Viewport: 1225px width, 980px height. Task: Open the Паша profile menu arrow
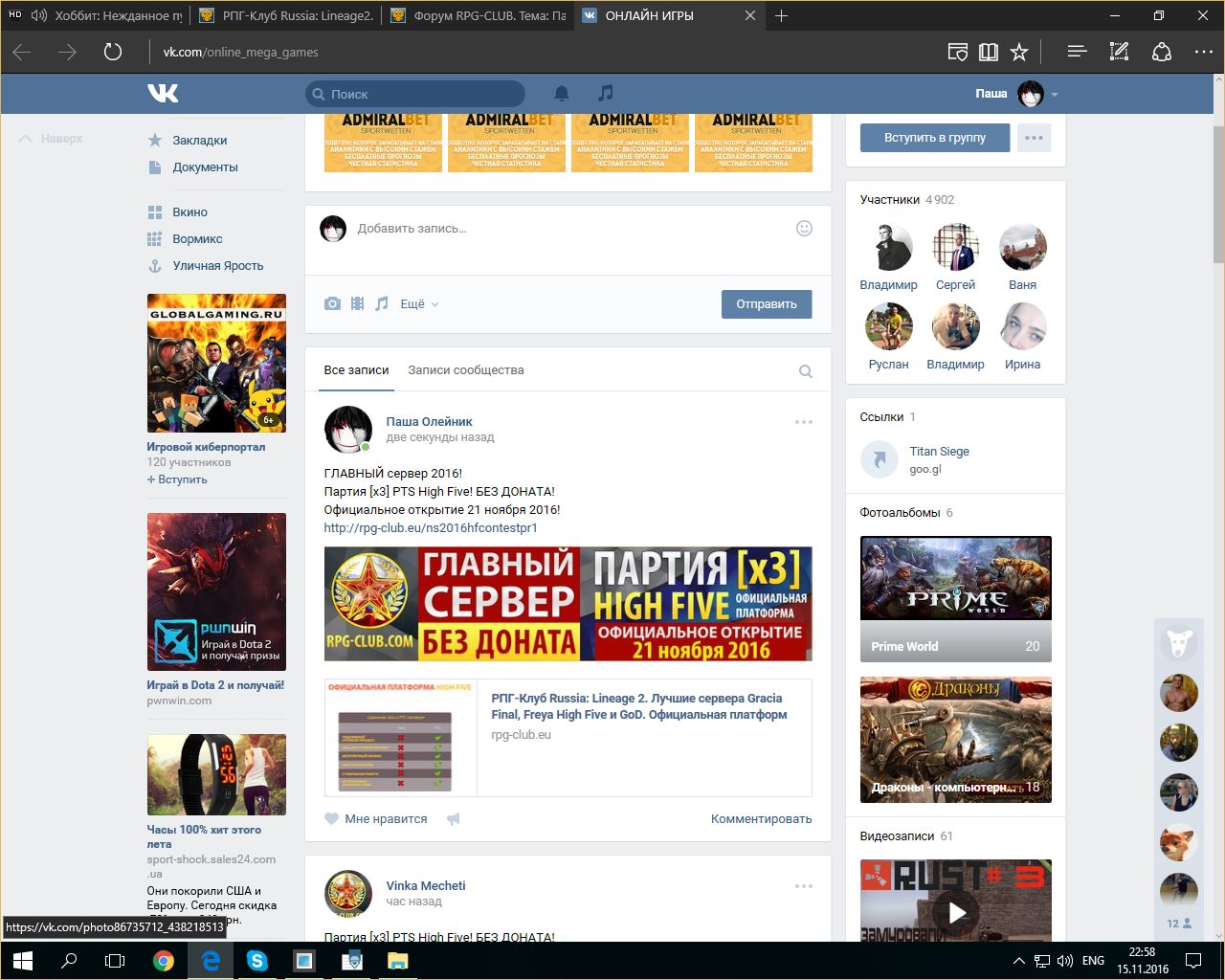[1055, 95]
